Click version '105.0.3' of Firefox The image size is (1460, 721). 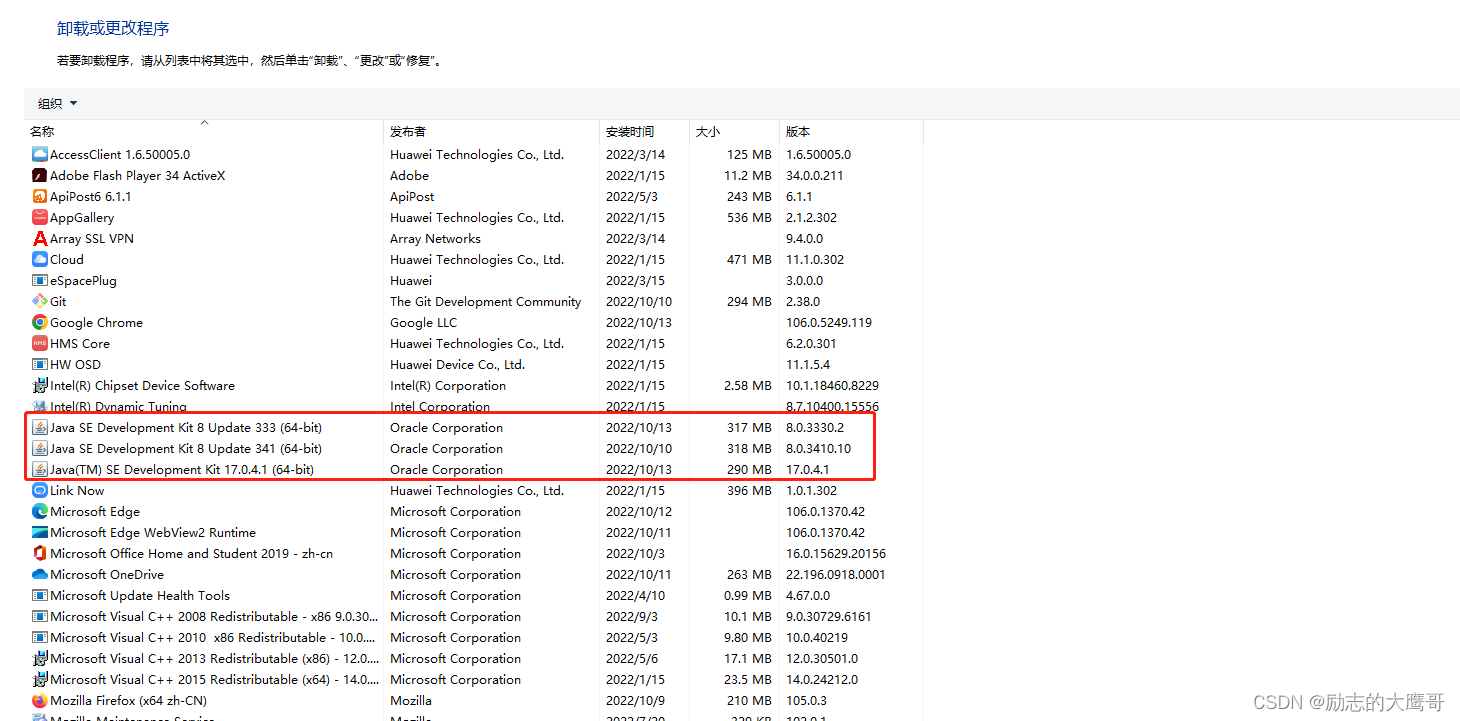pos(805,700)
